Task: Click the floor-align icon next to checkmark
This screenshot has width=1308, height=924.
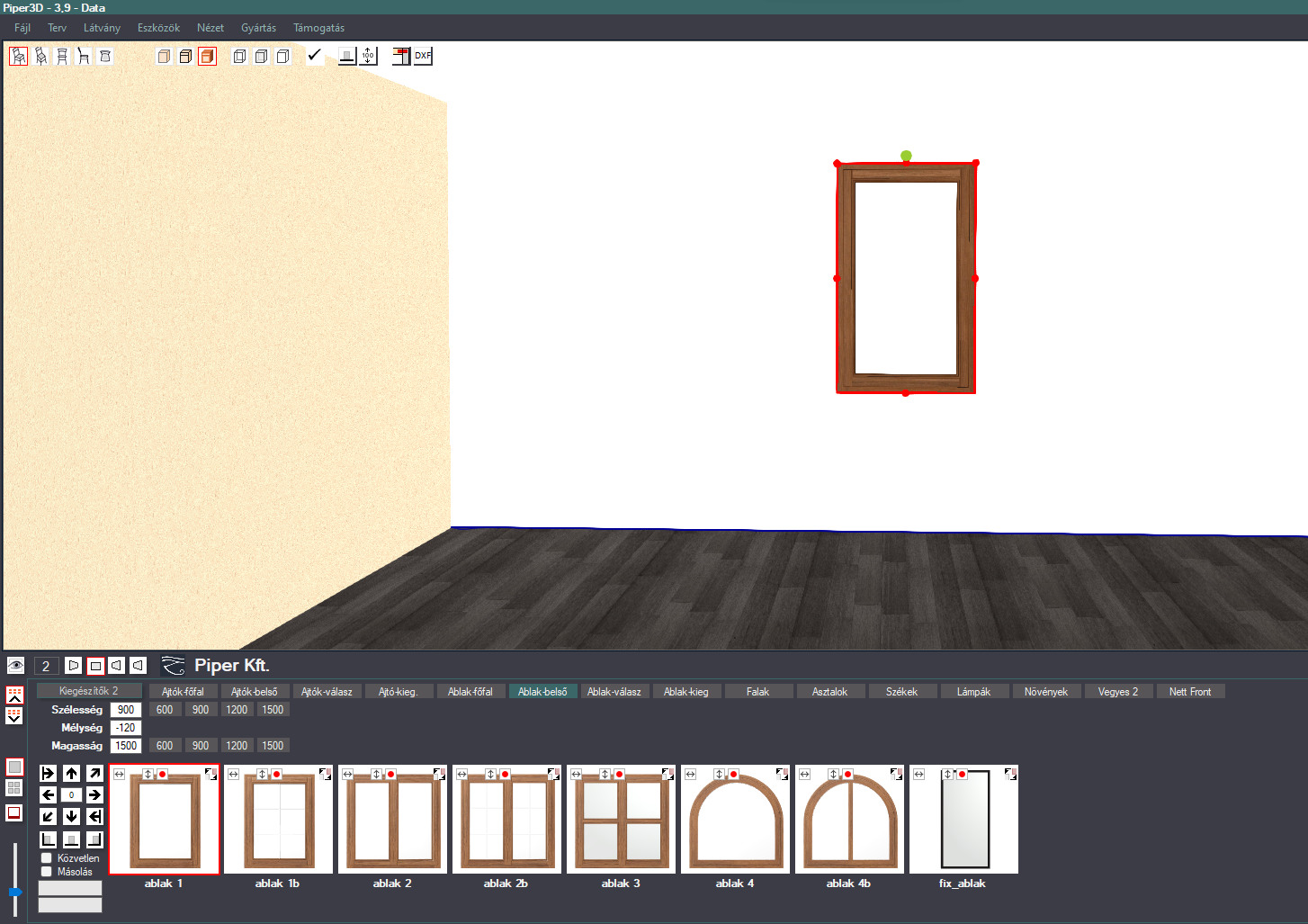Action: pos(347,56)
